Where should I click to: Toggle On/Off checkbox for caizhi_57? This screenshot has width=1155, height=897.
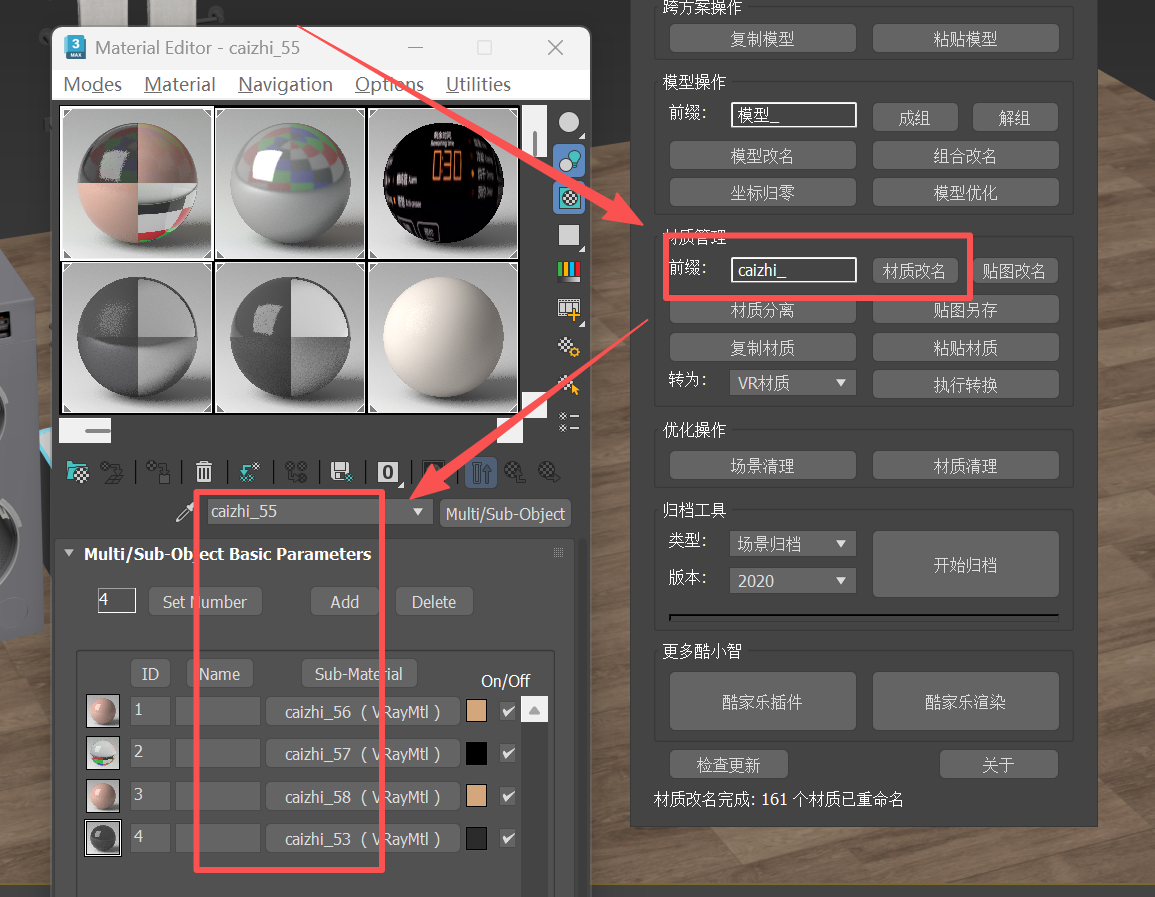click(x=508, y=753)
